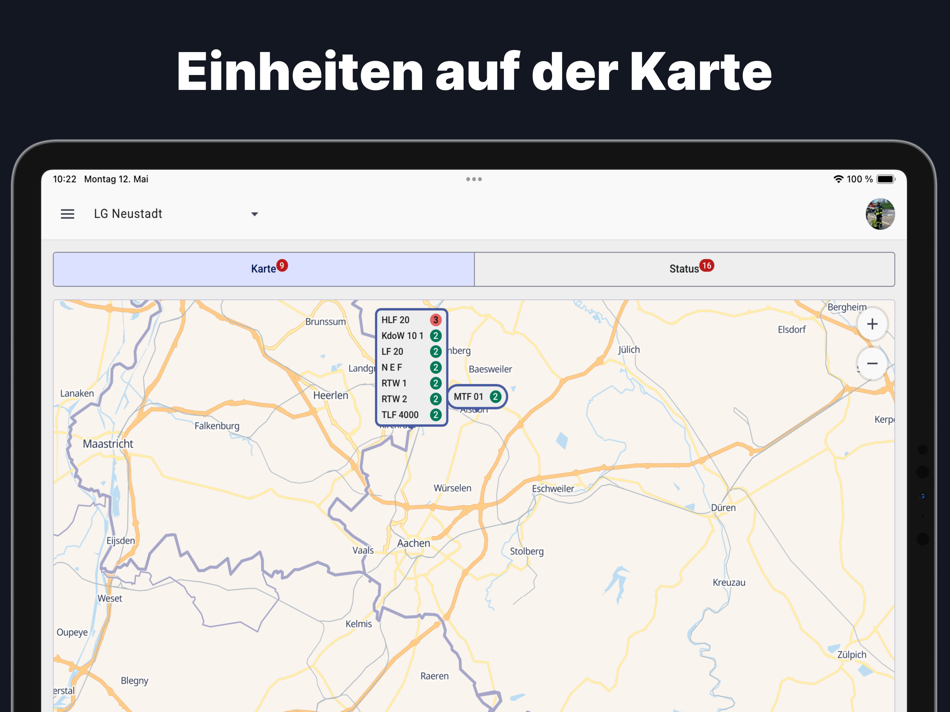
Task: Click the green status badge next to MTF 01
Action: [495, 396]
